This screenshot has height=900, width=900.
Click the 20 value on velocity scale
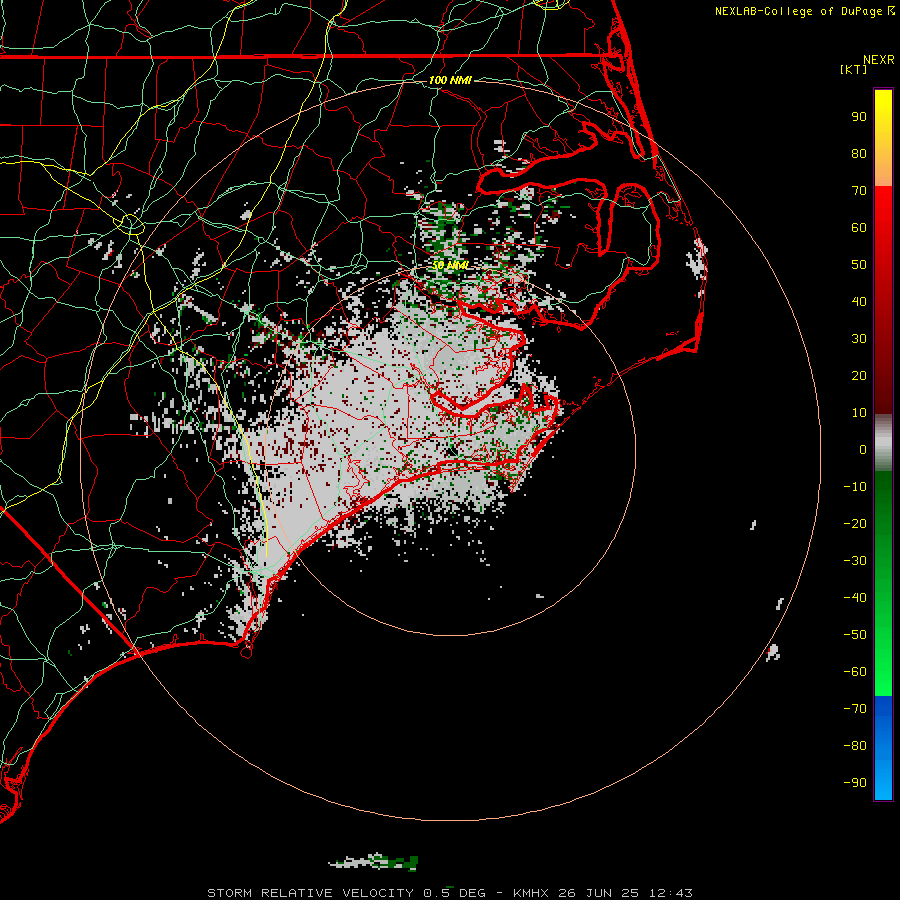point(859,376)
